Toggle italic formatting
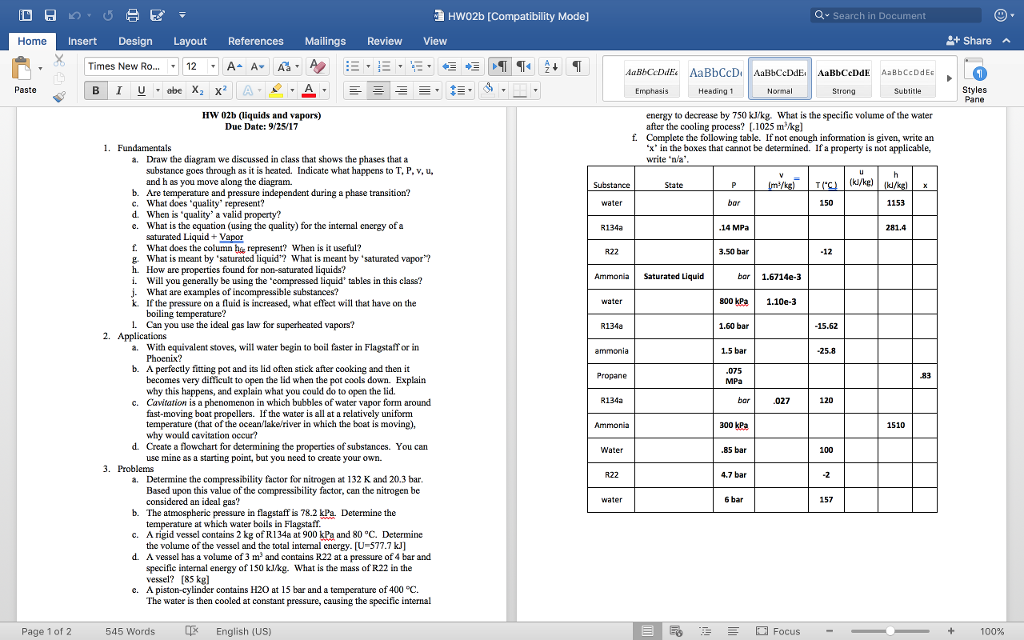Screen dimensions: 1024x640 pyautogui.click(x=119, y=90)
